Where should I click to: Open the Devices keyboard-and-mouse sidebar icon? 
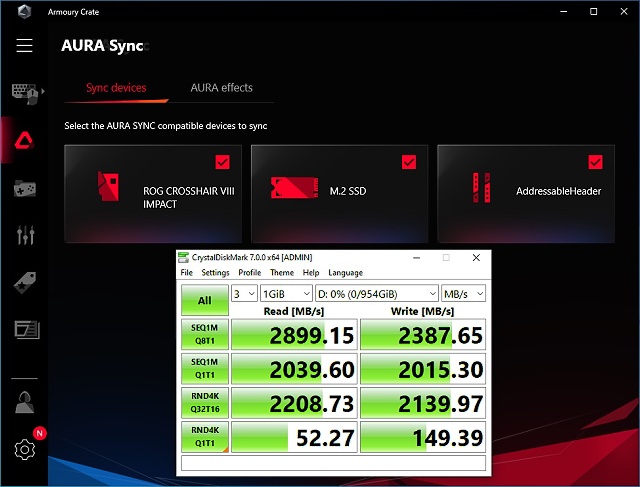pyautogui.click(x=25, y=93)
